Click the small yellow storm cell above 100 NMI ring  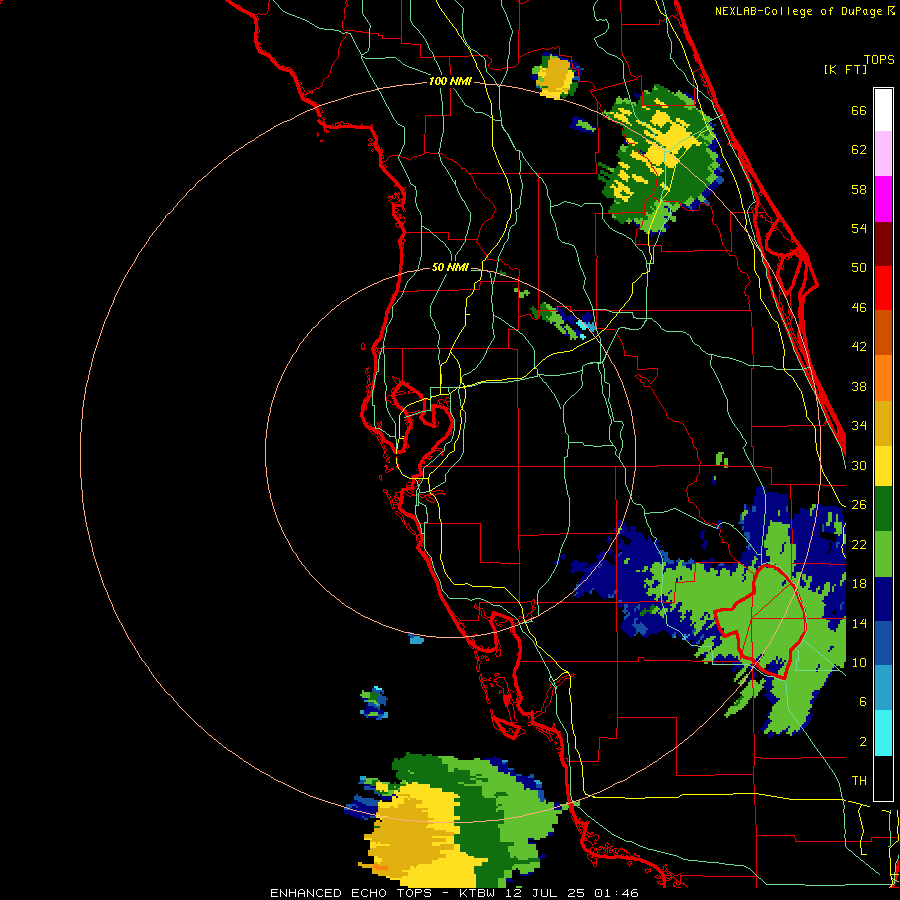[556, 76]
